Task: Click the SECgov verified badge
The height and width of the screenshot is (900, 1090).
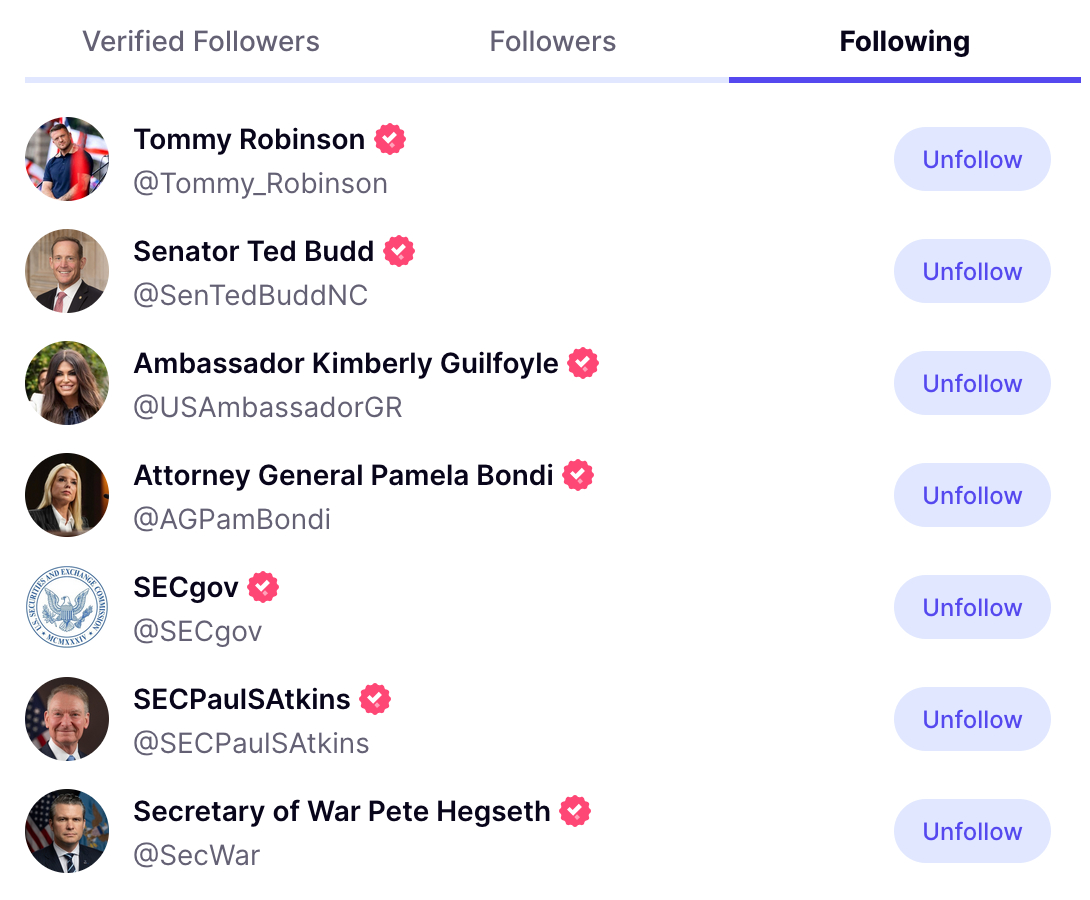Action: click(263, 587)
